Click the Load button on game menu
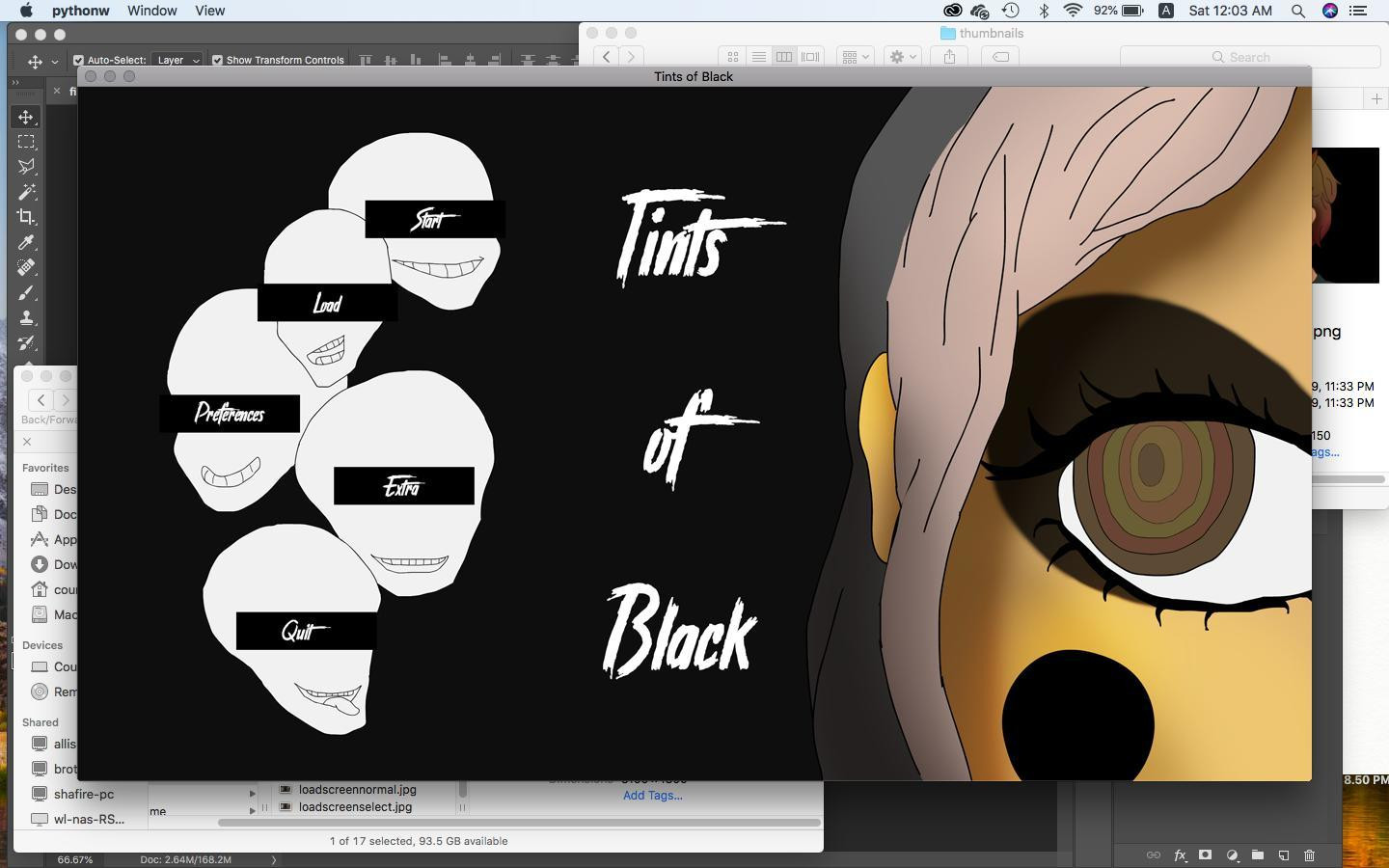The width and height of the screenshot is (1389, 868). 327,303
